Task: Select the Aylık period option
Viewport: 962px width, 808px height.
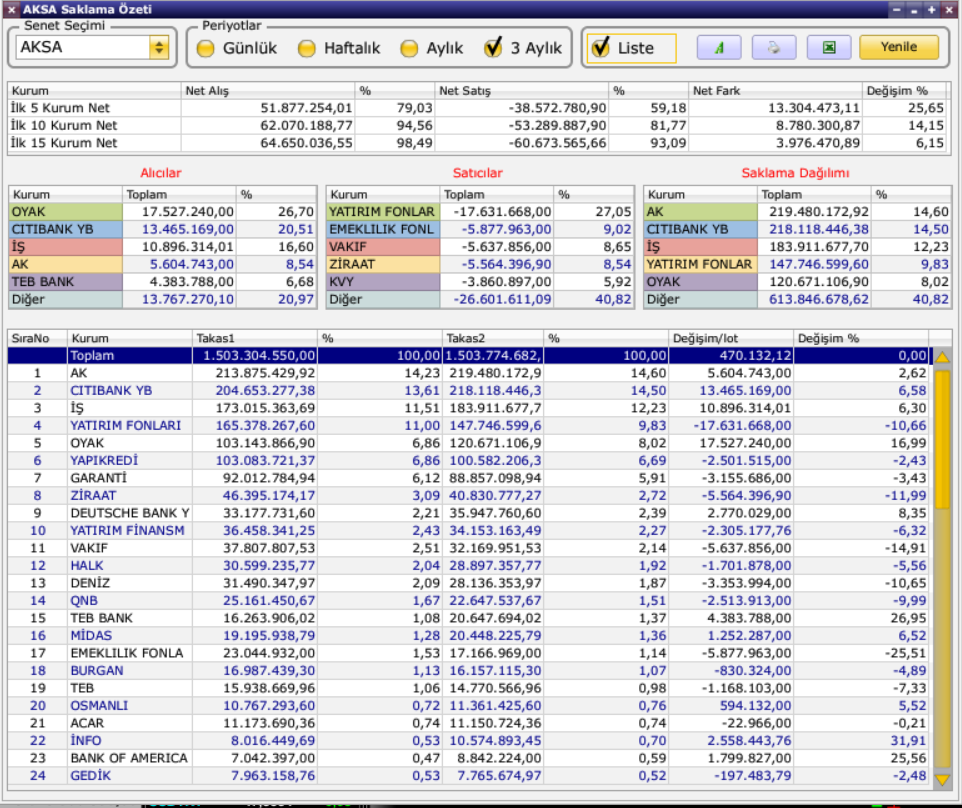Action: 432,48
